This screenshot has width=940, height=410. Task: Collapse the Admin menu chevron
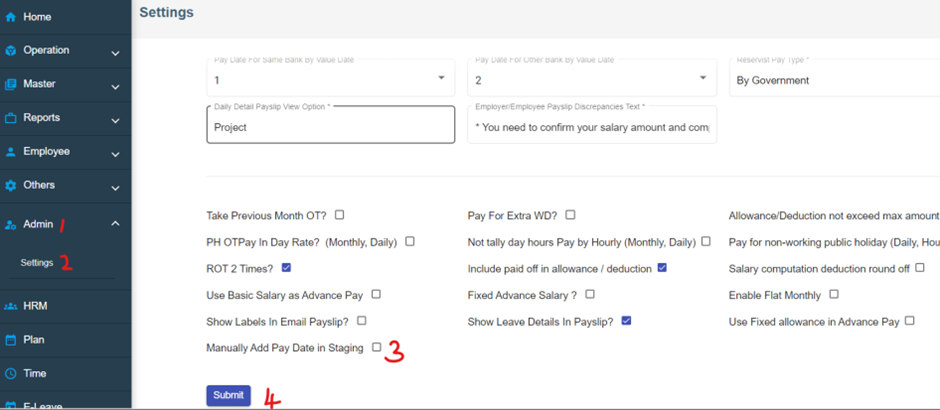pos(115,224)
